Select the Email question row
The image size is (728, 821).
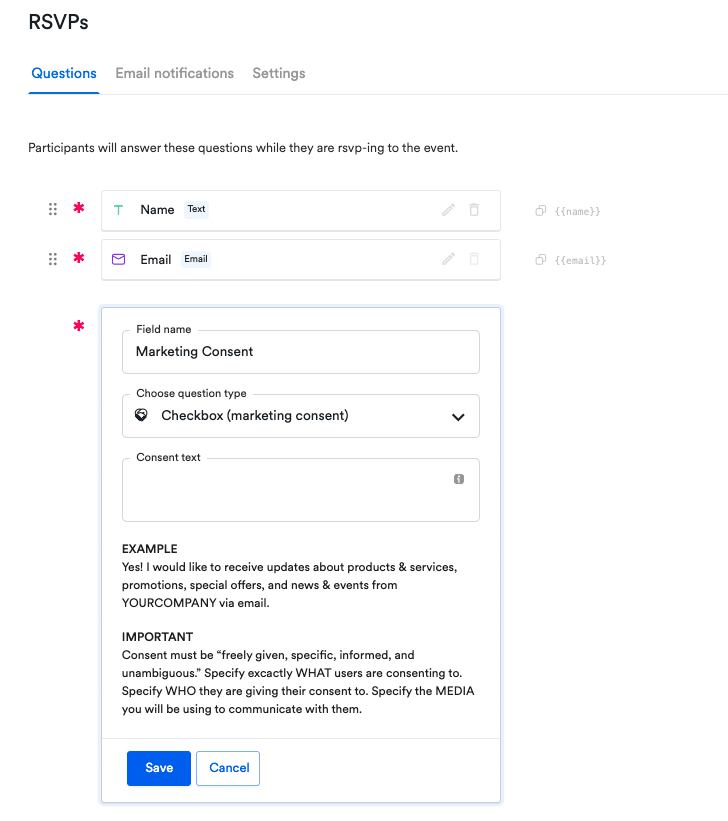pos(301,260)
